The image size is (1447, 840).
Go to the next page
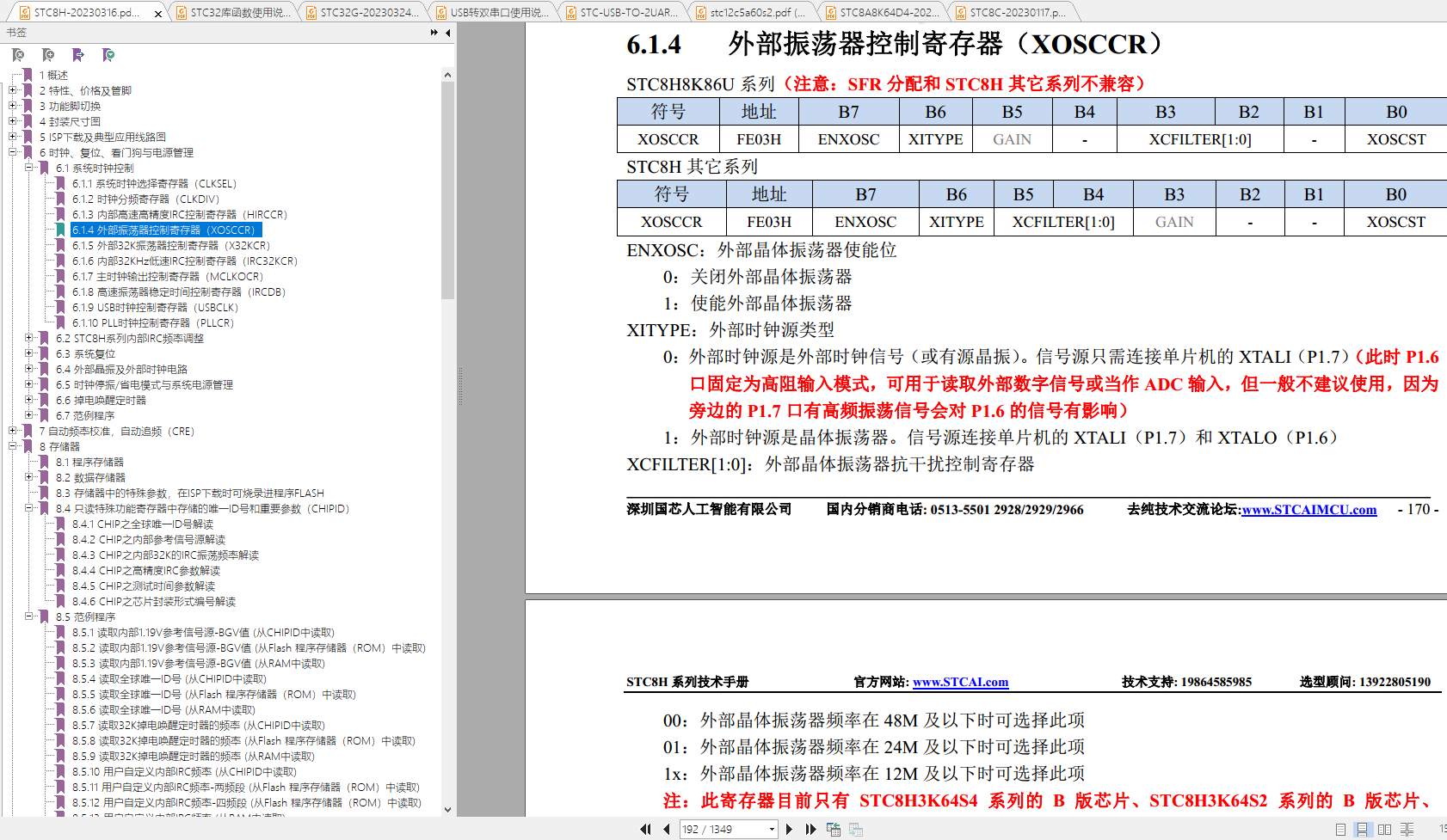point(789,829)
